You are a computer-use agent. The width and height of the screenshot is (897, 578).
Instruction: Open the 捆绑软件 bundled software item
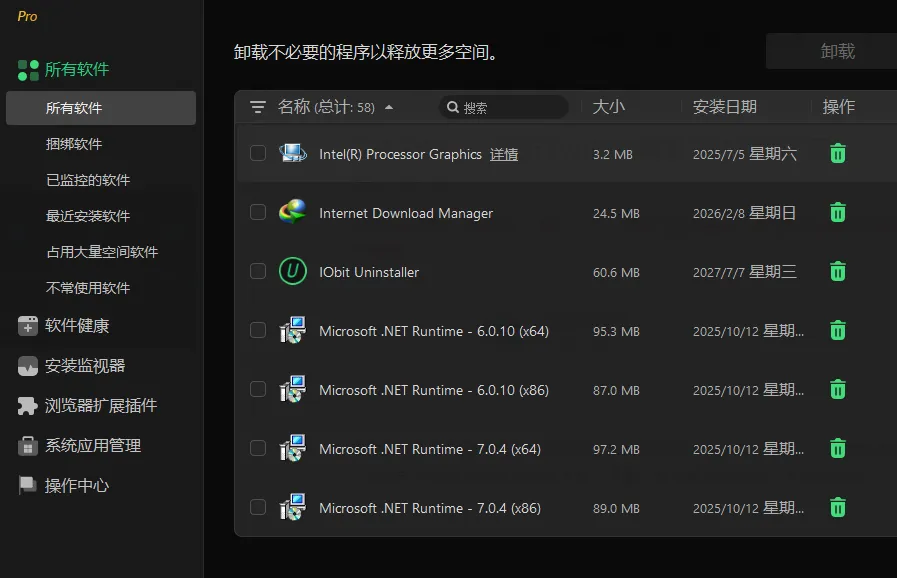(74, 144)
